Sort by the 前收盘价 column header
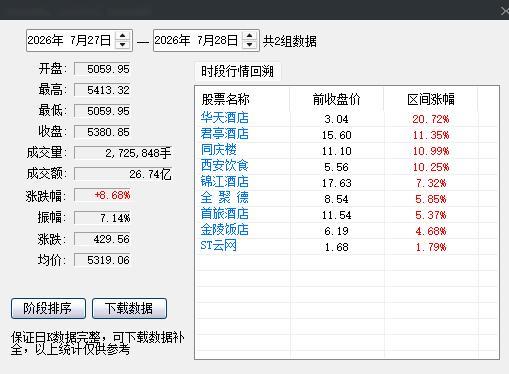Image resolution: width=509 pixels, height=374 pixels. click(x=337, y=99)
